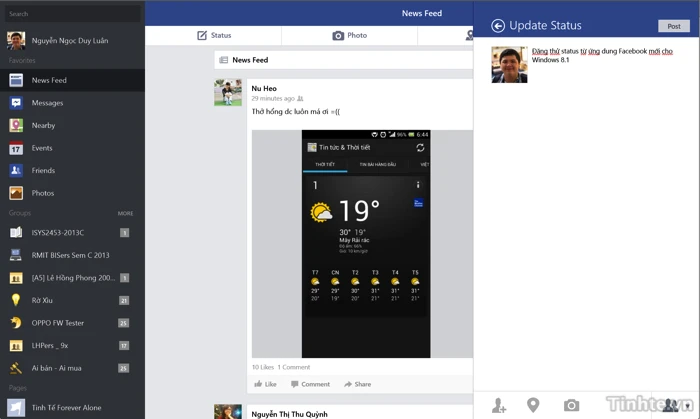The height and width of the screenshot is (419, 700).
Task: Open LHPers _ 9x group icon
Action: point(16,345)
